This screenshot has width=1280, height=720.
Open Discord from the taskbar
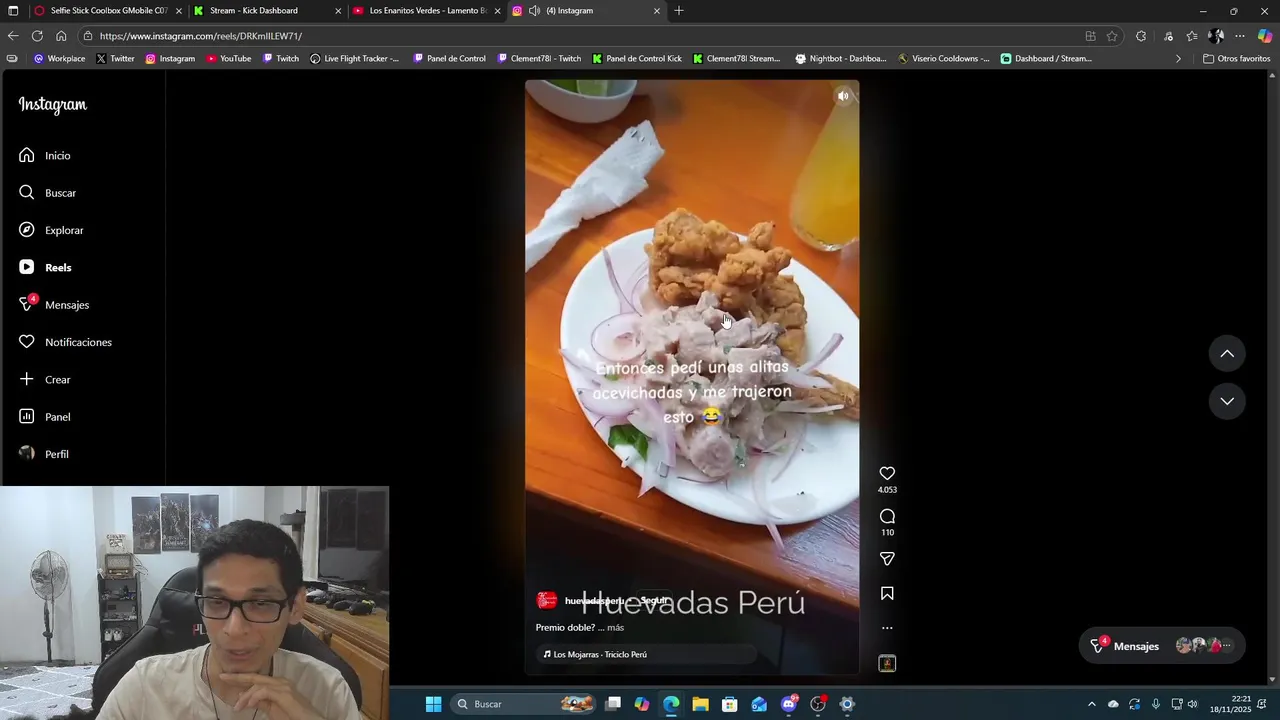(789, 704)
